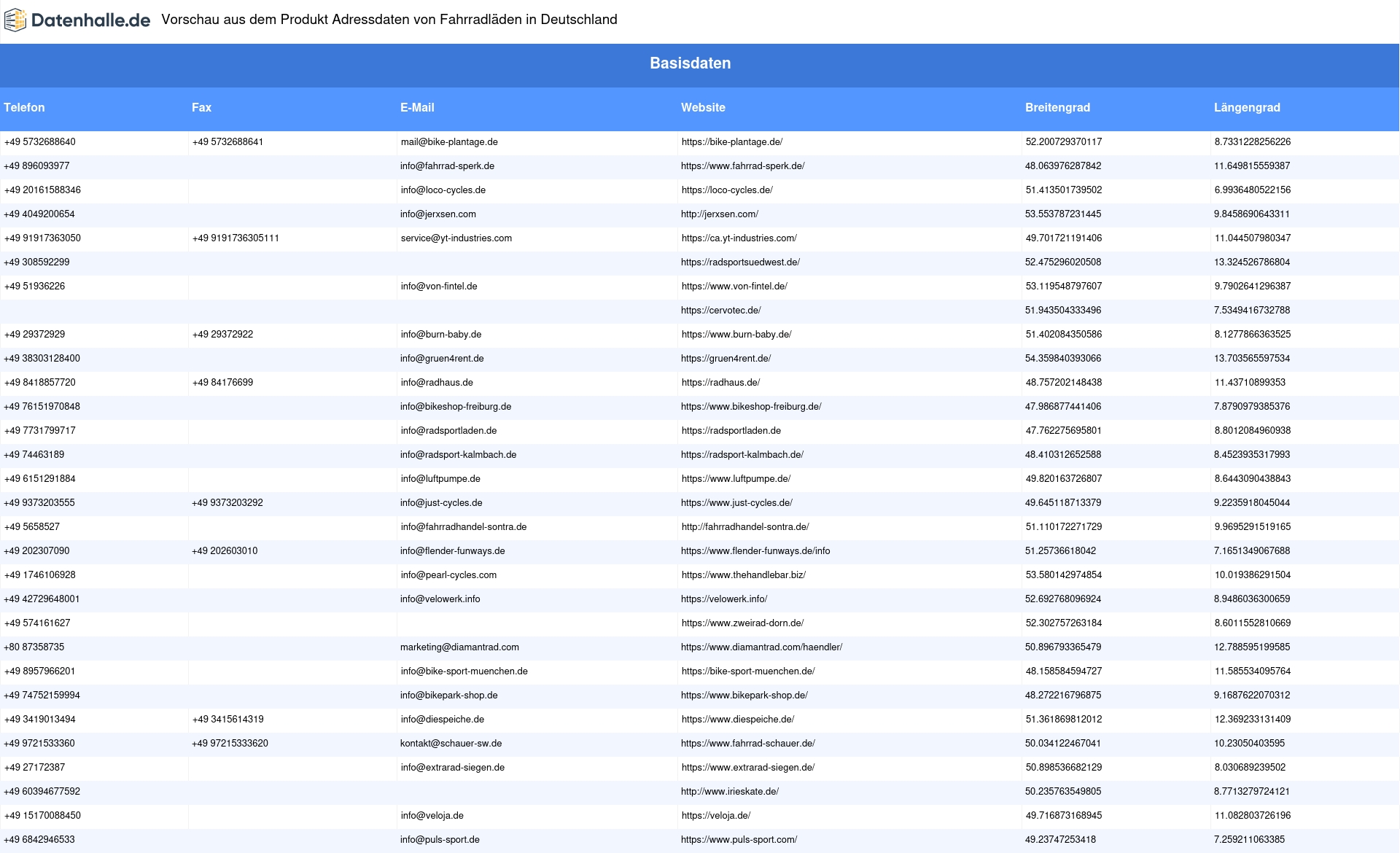Open the https://loco-cycles.de/ website link
Image resolution: width=1400 pixels, height=853 pixels.
pyautogui.click(x=727, y=190)
